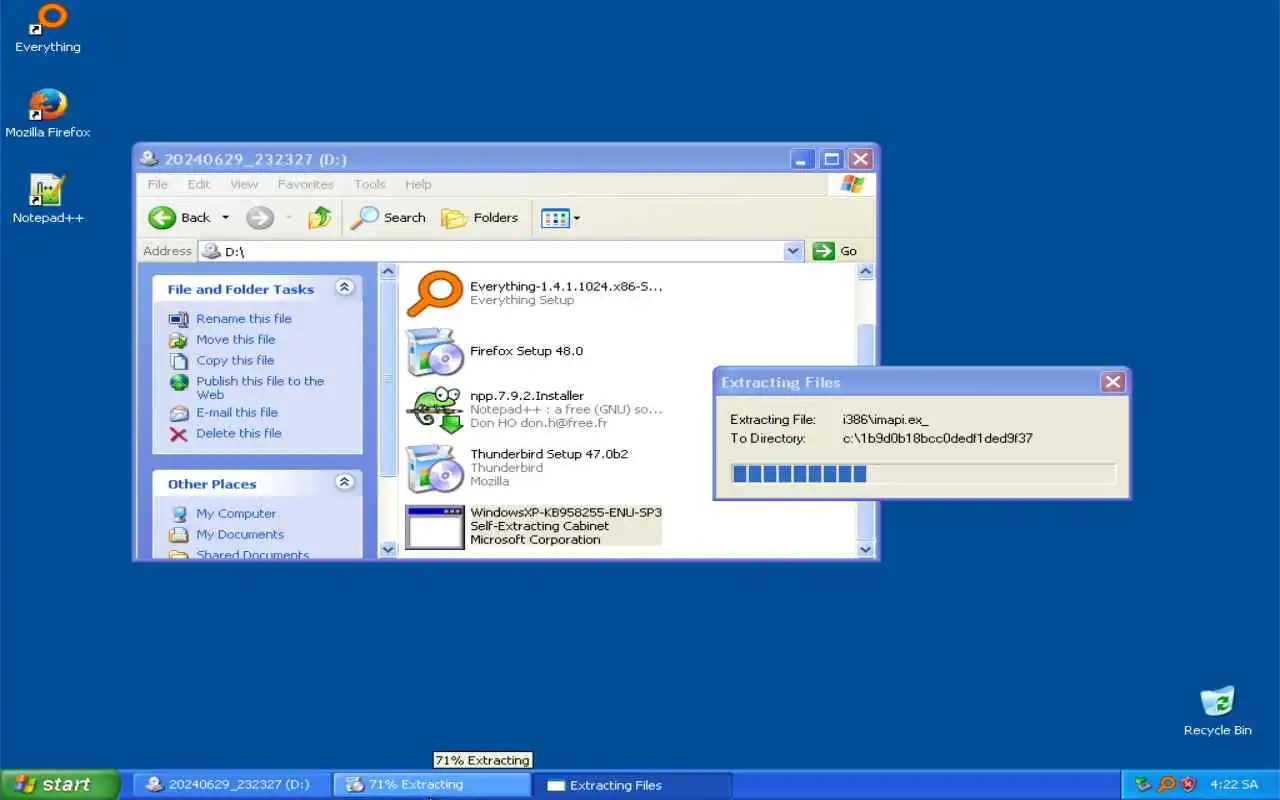Screen dimensions: 1280x800
Task: Go up one folder level
Action: (x=320, y=217)
